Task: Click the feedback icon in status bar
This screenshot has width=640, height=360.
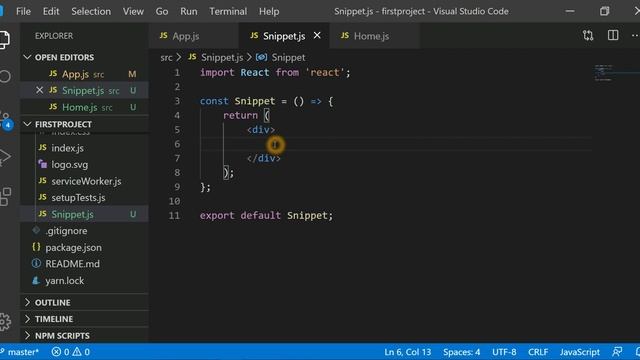Action: [x=617, y=351]
